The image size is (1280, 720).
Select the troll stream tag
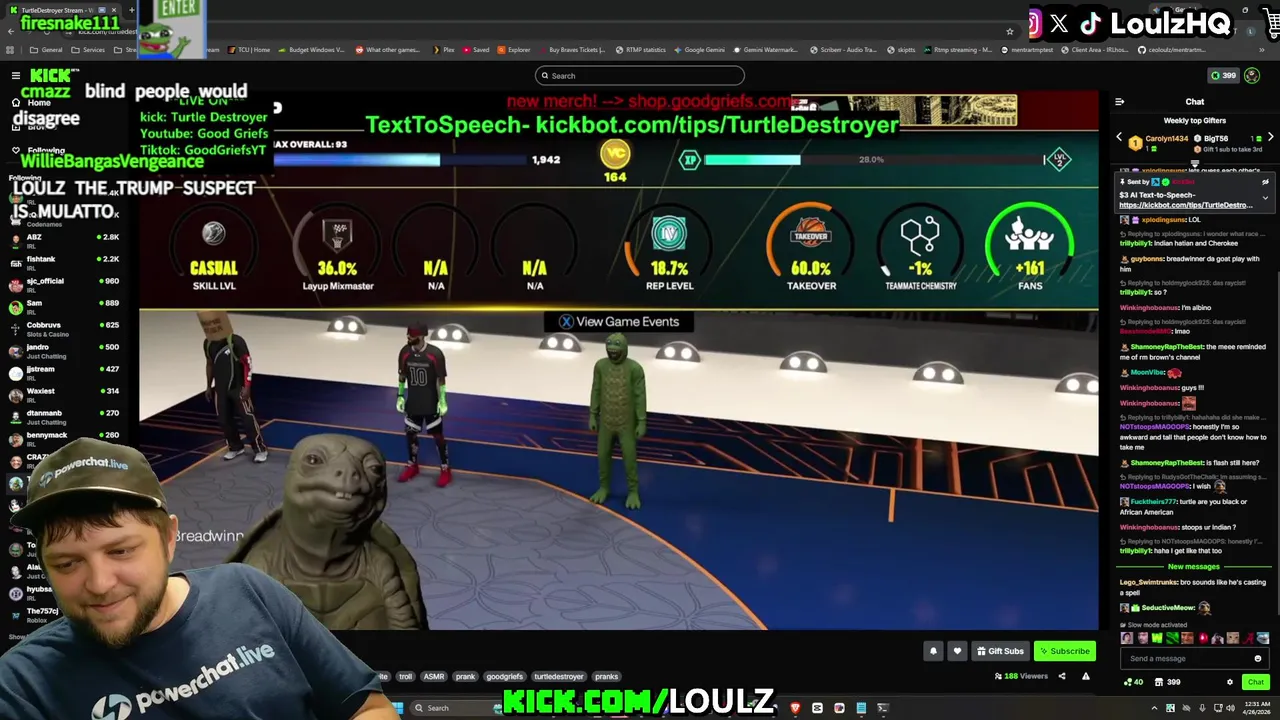tap(405, 677)
